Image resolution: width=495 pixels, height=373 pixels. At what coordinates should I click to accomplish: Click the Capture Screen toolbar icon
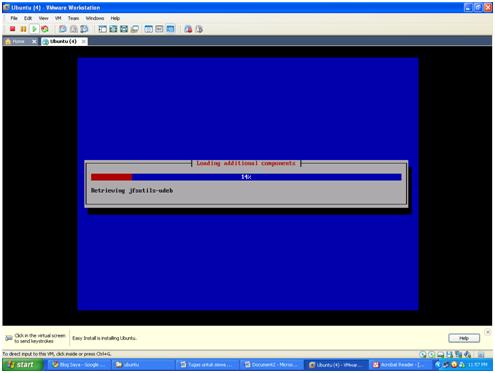click(188, 29)
